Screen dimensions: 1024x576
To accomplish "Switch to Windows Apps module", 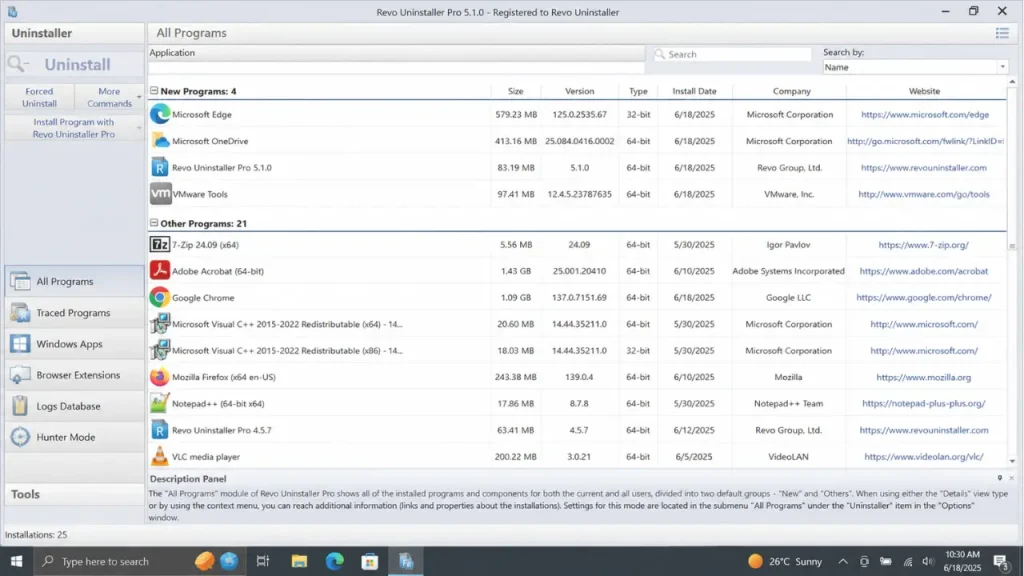I will 74,344.
